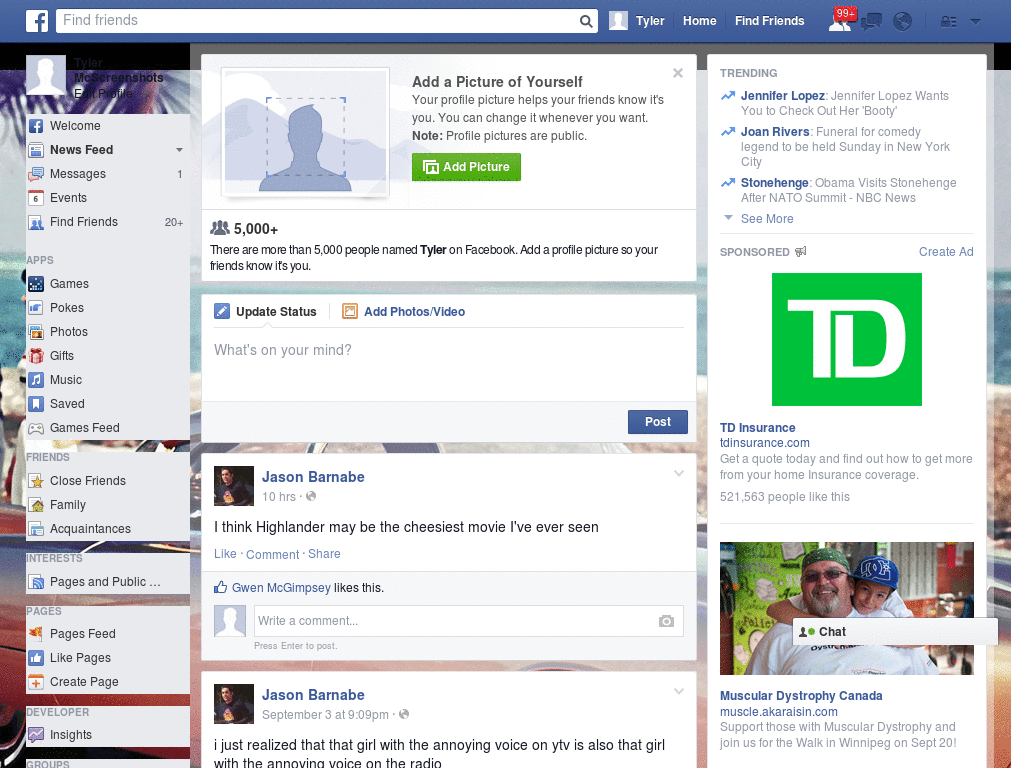Viewport: 1024px width, 768px height.
Task: Open the privacy shortcuts lock icon
Action: point(948,22)
